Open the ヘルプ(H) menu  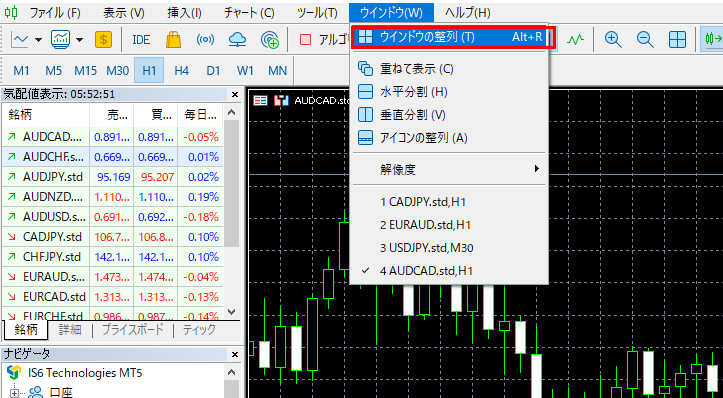point(468,13)
